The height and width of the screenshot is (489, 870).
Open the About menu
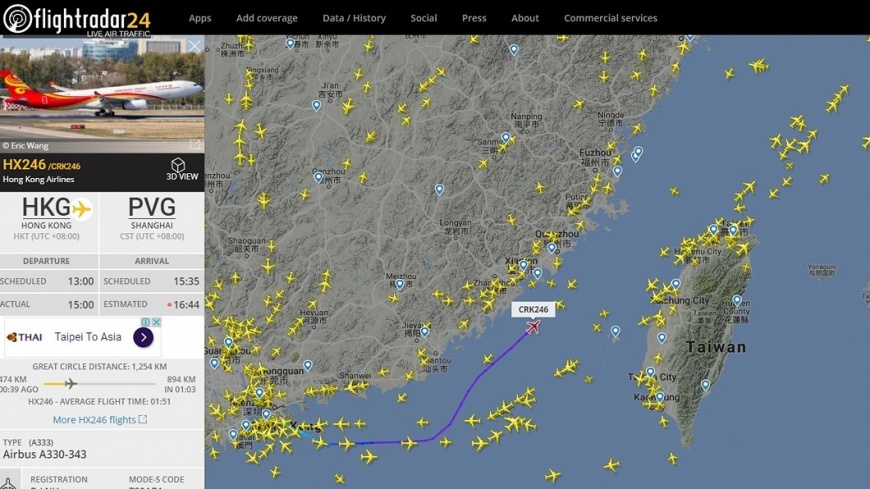[525, 18]
